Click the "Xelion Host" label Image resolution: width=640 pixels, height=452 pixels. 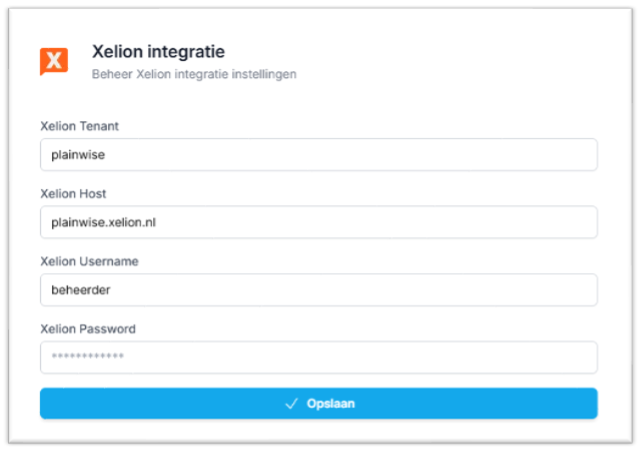click(73, 193)
